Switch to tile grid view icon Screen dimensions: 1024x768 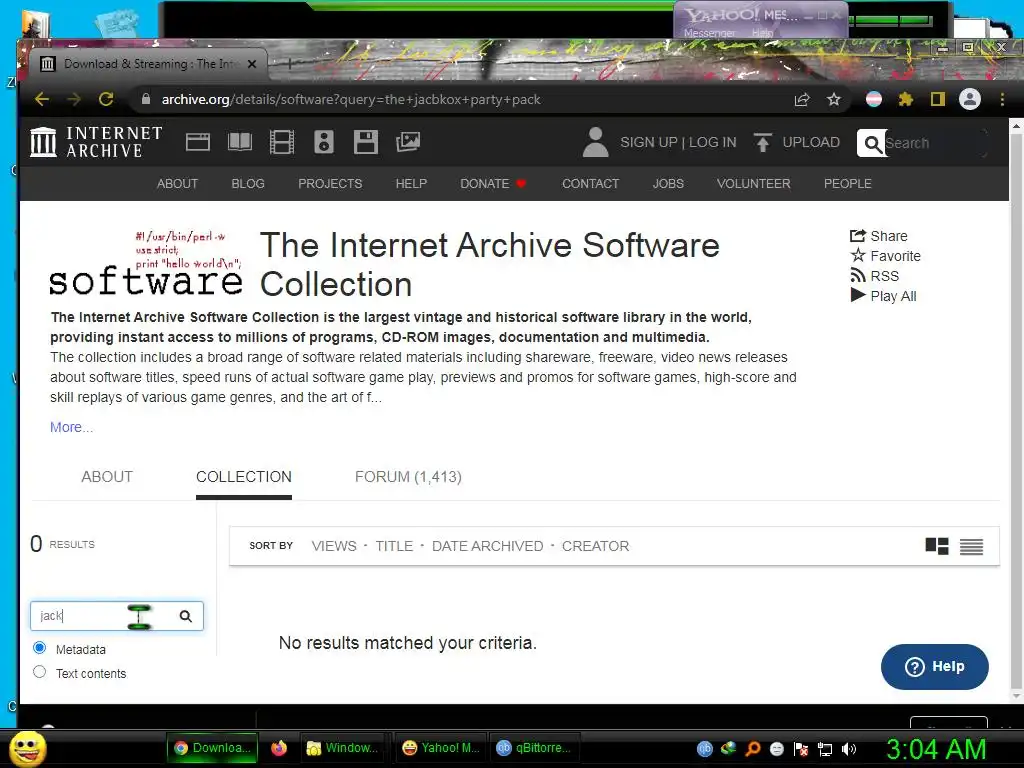coord(937,546)
